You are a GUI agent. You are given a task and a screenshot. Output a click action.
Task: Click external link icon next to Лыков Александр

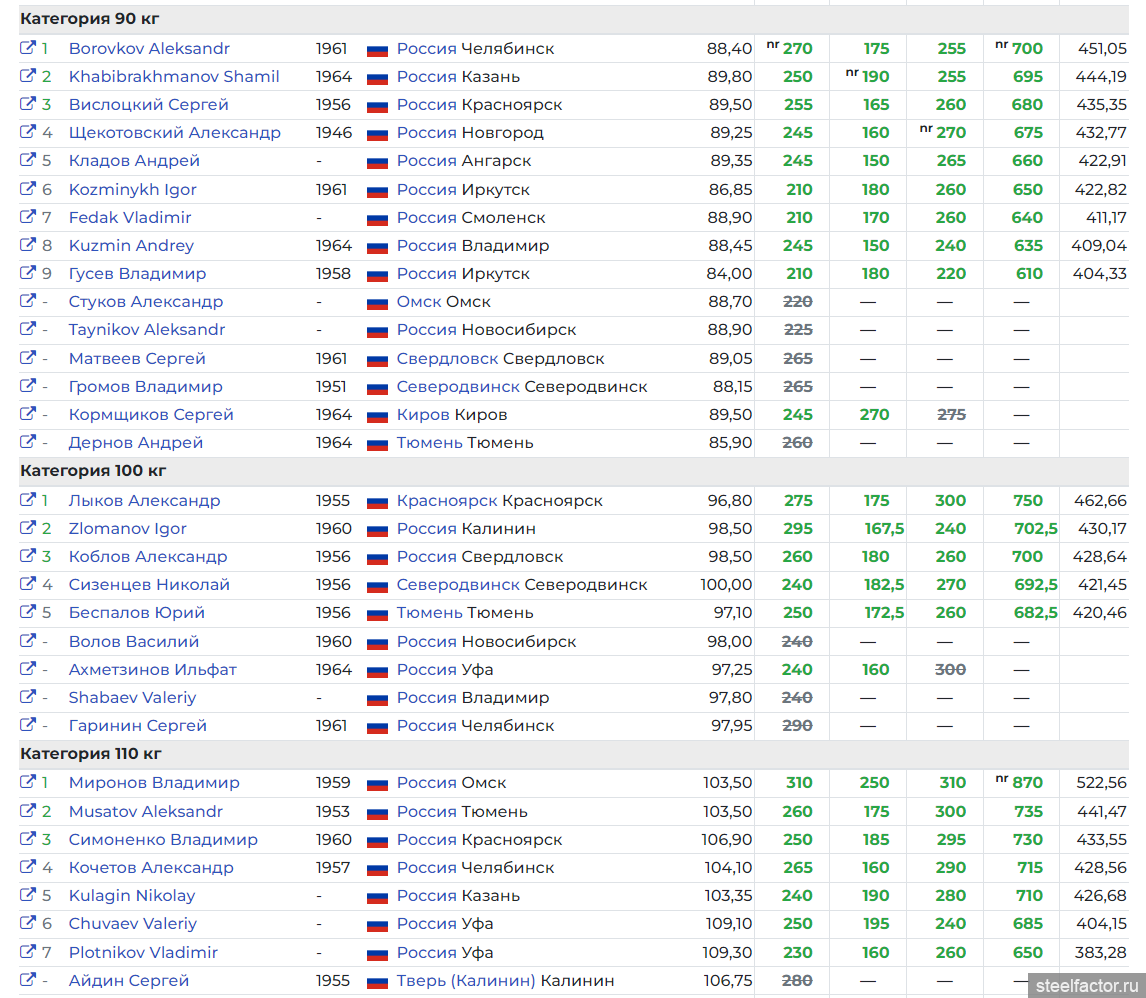[x=28, y=500]
